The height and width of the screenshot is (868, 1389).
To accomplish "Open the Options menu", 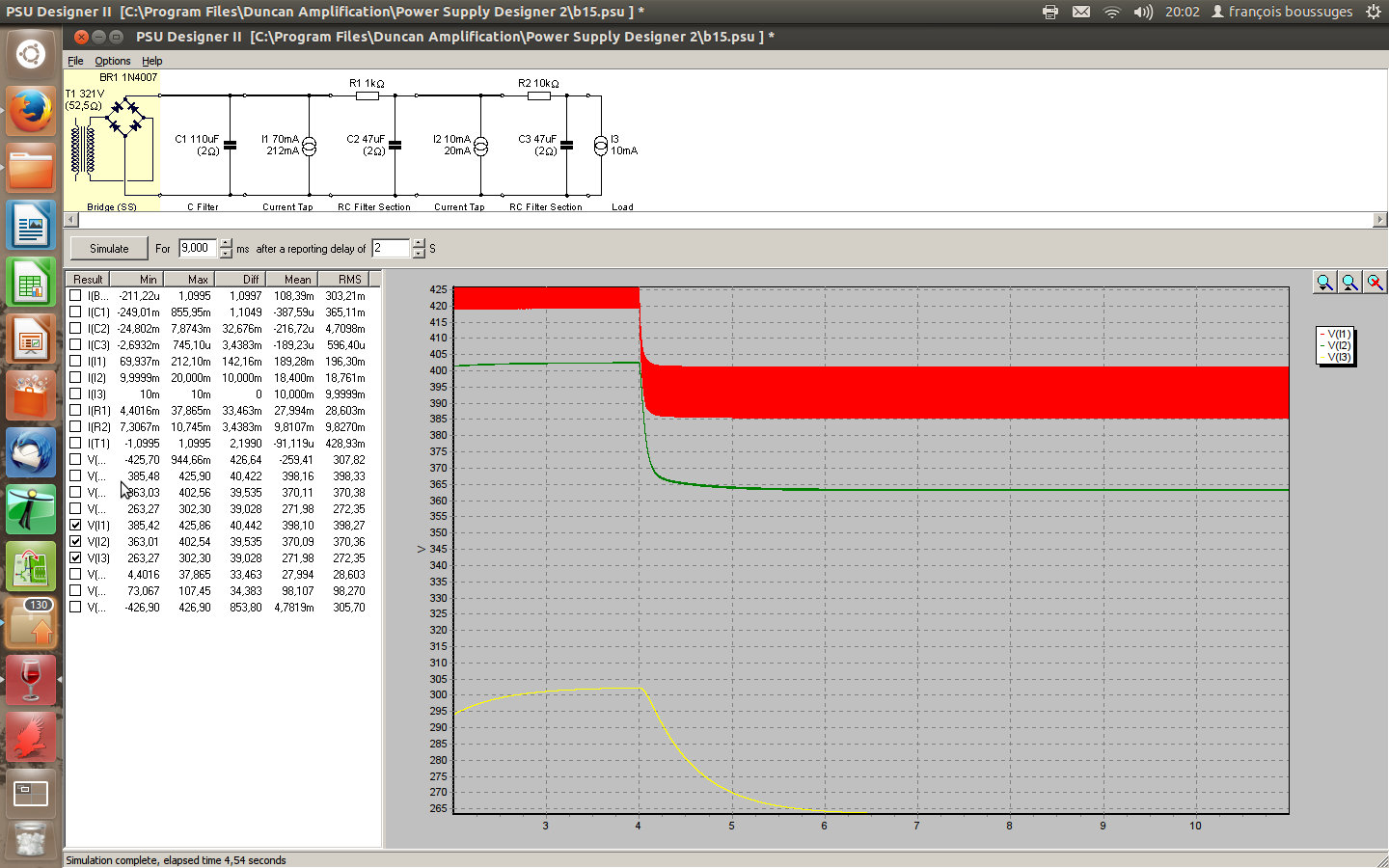I will click(x=112, y=61).
